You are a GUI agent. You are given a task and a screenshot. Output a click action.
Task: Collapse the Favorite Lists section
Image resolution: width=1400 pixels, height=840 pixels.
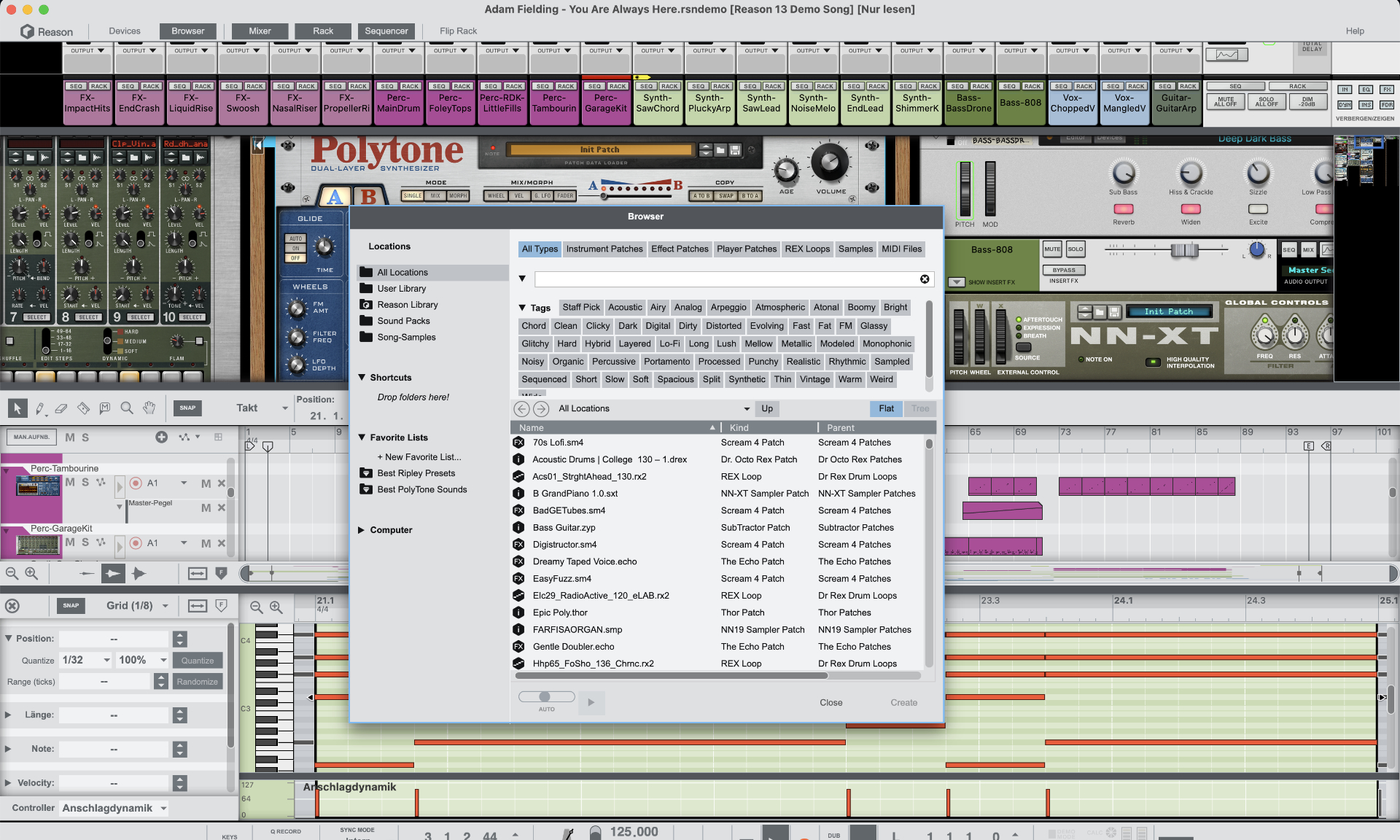pyautogui.click(x=362, y=437)
